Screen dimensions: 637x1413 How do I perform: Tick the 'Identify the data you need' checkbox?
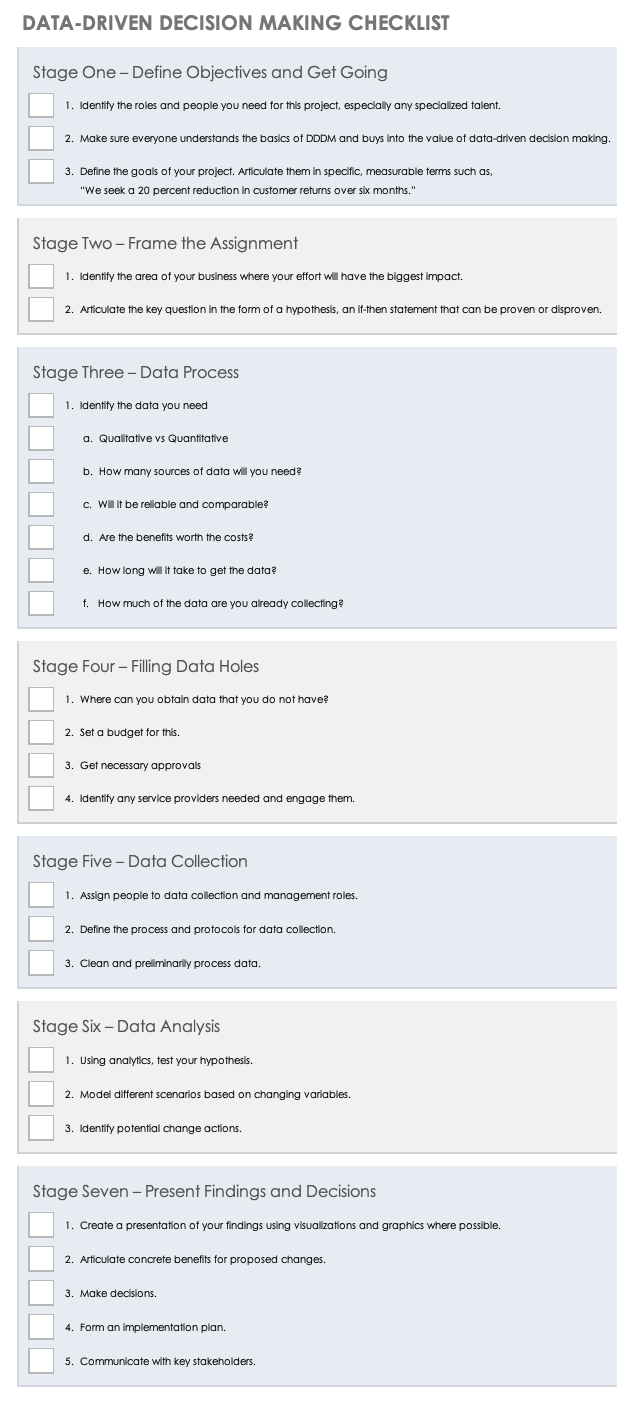pyautogui.click(x=41, y=405)
